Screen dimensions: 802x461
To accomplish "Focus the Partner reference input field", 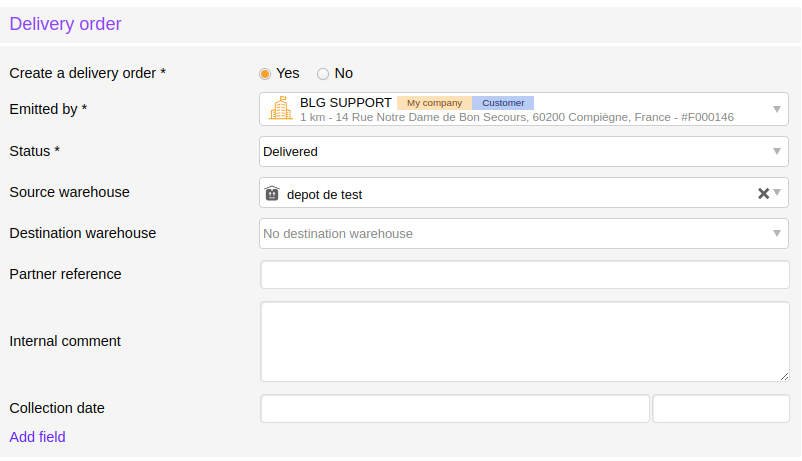I will pyautogui.click(x=525, y=274).
